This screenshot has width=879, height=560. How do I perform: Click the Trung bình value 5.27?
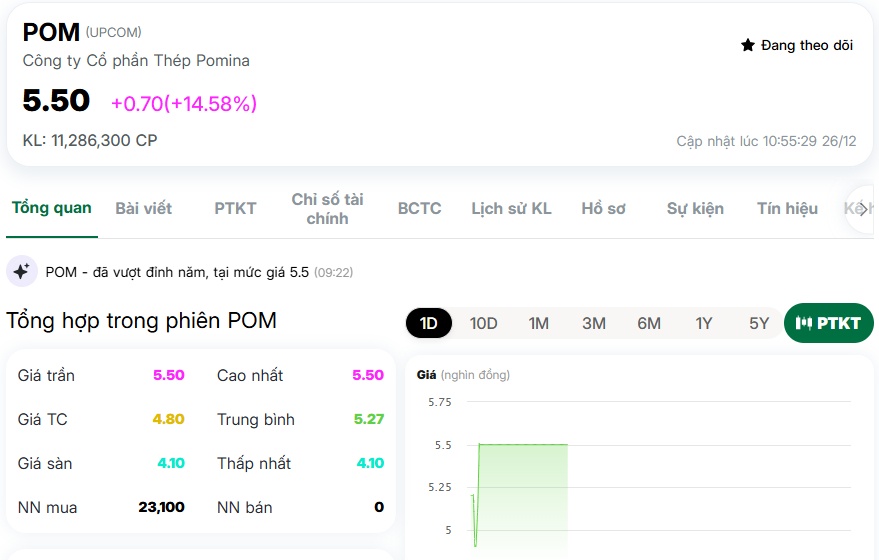tap(369, 419)
